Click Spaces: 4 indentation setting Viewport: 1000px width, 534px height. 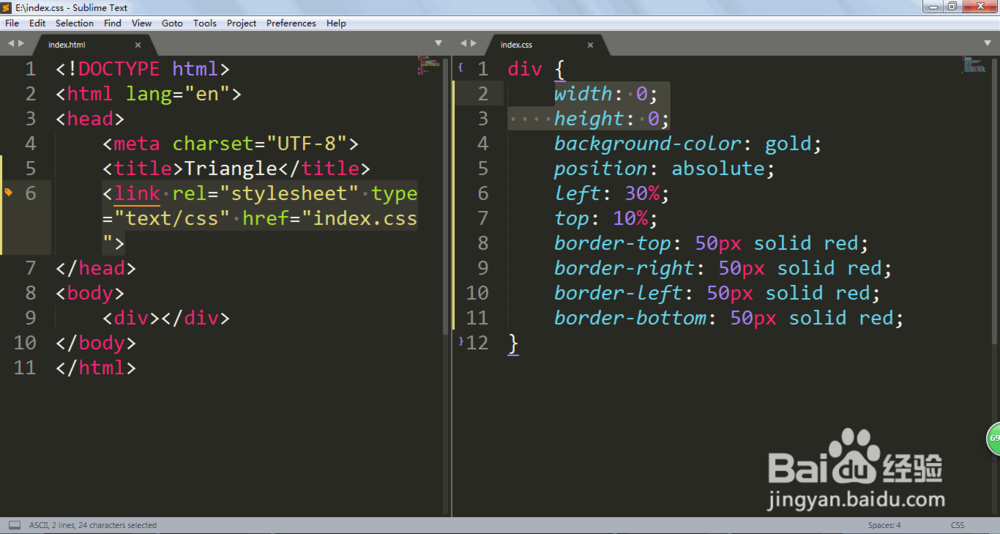click(x=884, y=525)
